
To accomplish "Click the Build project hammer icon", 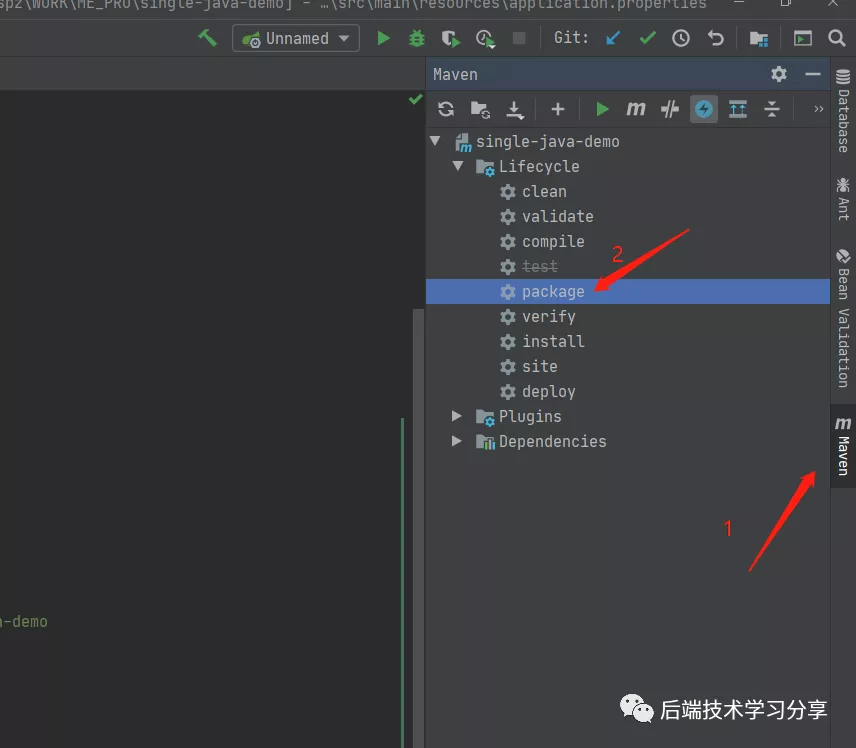I will [207, 38].
